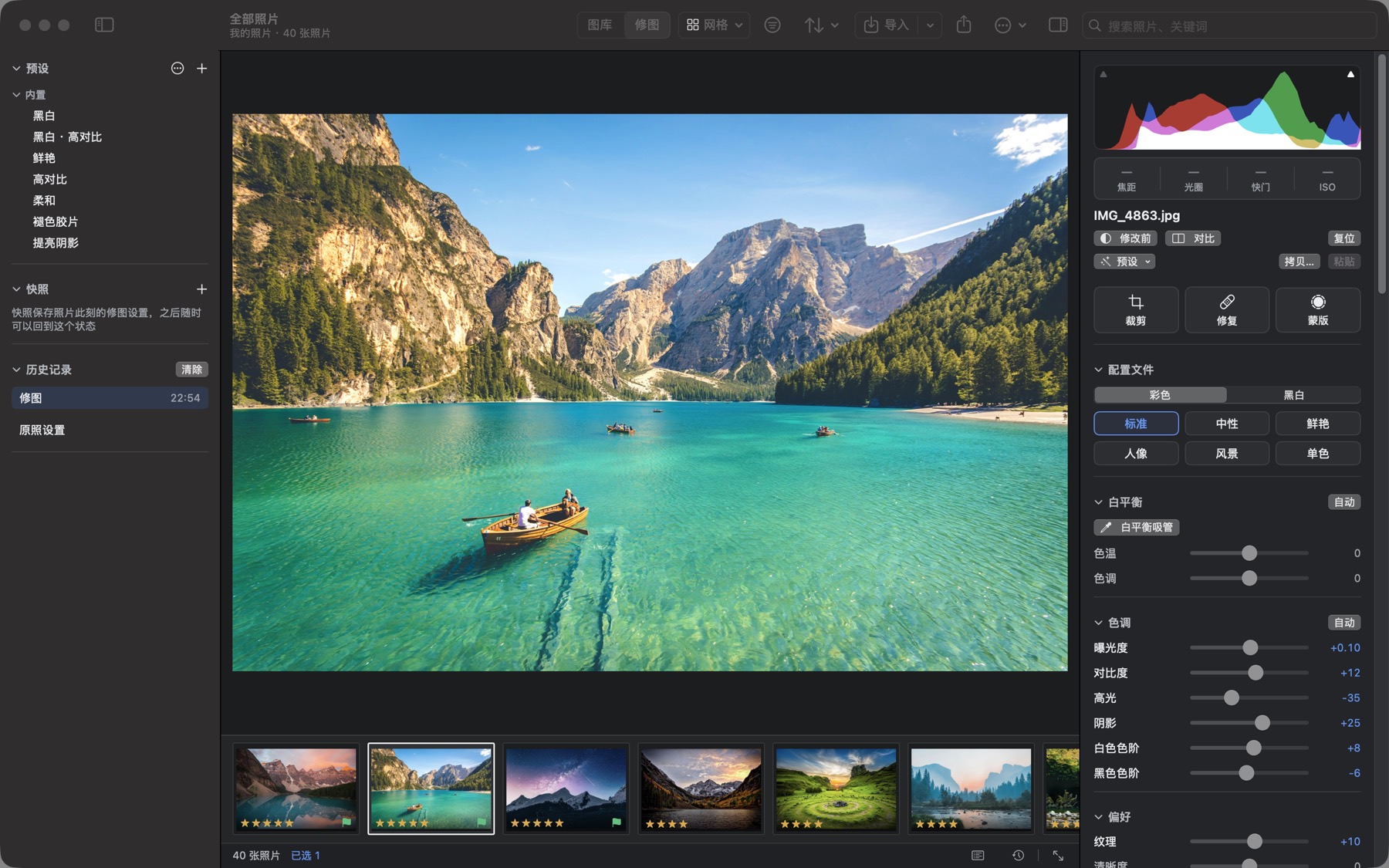Toggle the Compare (对比) split view
This screenshot has height=868, width=1389.
1193,238
